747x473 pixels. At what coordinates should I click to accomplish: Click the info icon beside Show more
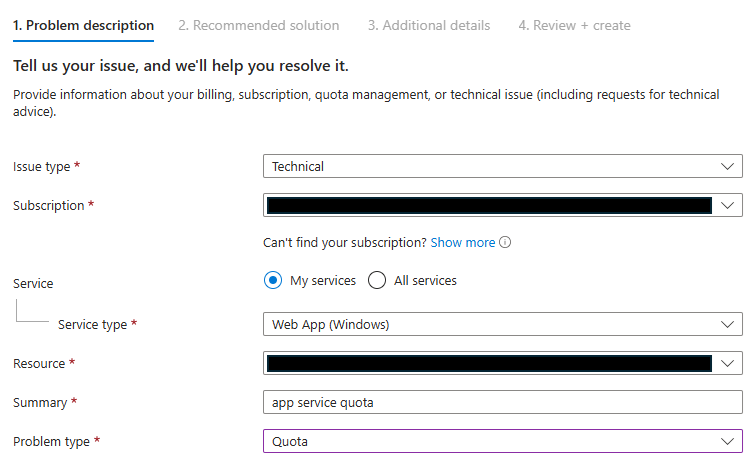coord(505,243)
